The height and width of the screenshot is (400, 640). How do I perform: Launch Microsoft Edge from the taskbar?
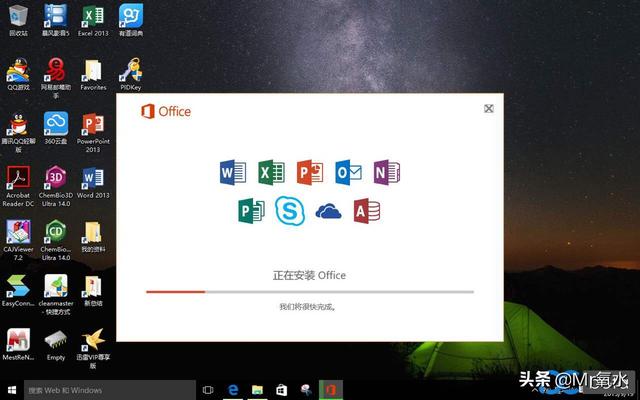233,389
